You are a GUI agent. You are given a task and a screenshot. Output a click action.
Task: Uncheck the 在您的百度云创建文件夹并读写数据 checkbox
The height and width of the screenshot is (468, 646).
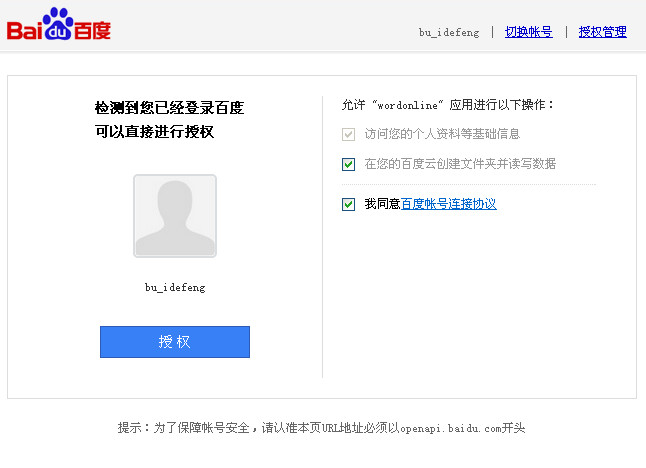[x=348, y=164]
